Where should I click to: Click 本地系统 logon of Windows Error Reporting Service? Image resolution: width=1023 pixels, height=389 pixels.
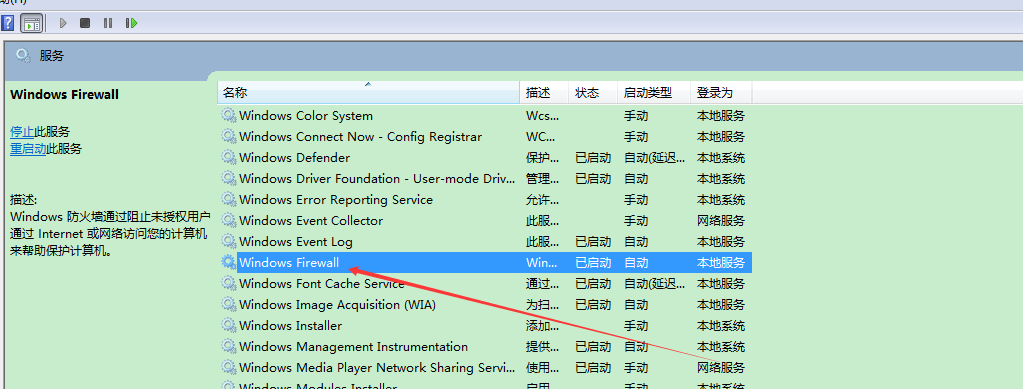[x=721, y=199]
